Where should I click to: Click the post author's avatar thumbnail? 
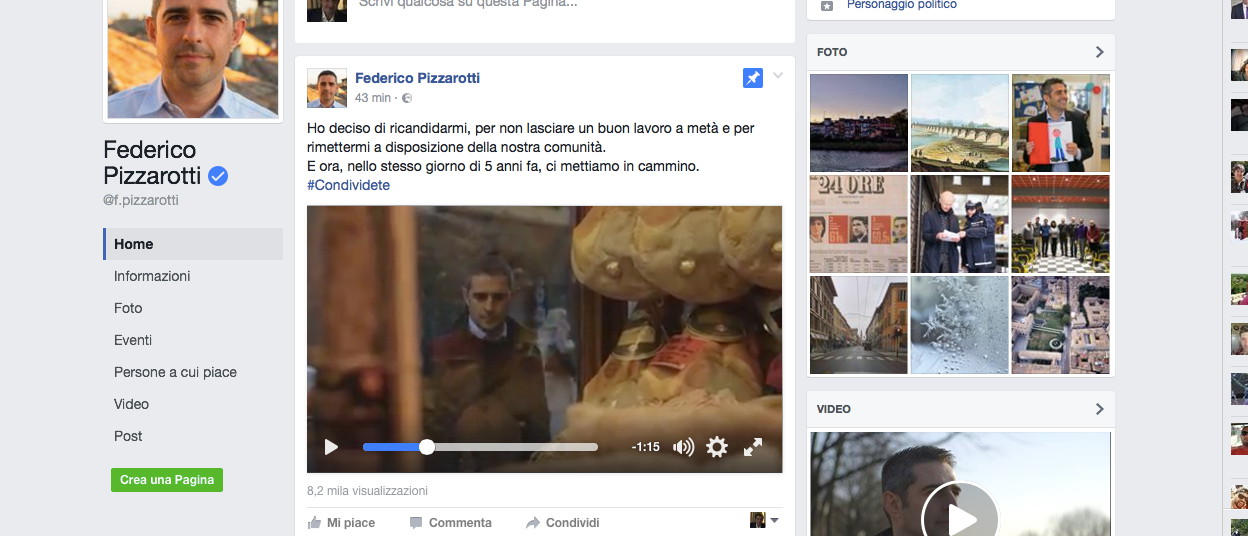[x=327, y=88]
